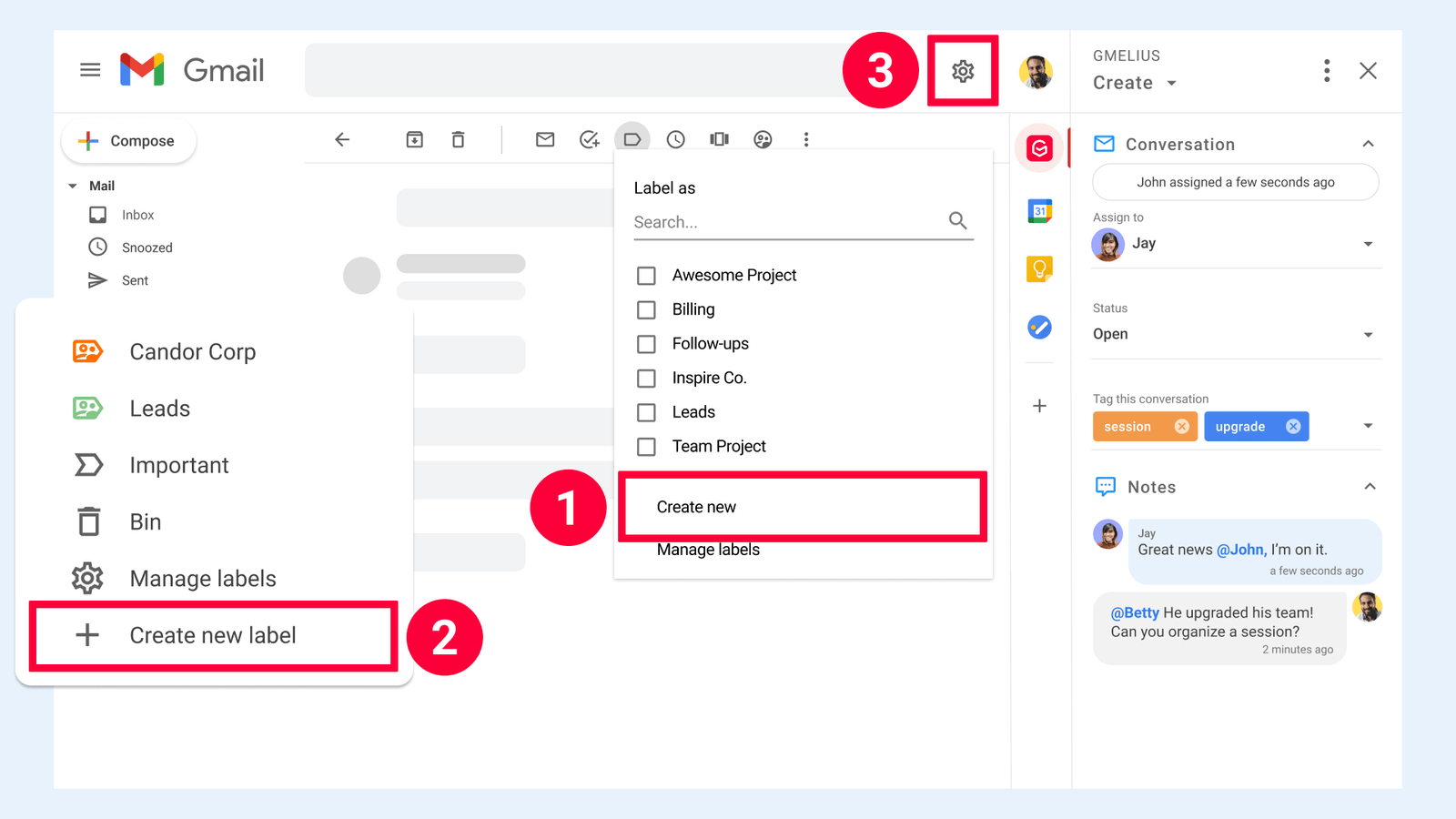Open Google Tasks in side panel
The width and height of the screenshot is (1456, 819).
(x=1039, y=328)
